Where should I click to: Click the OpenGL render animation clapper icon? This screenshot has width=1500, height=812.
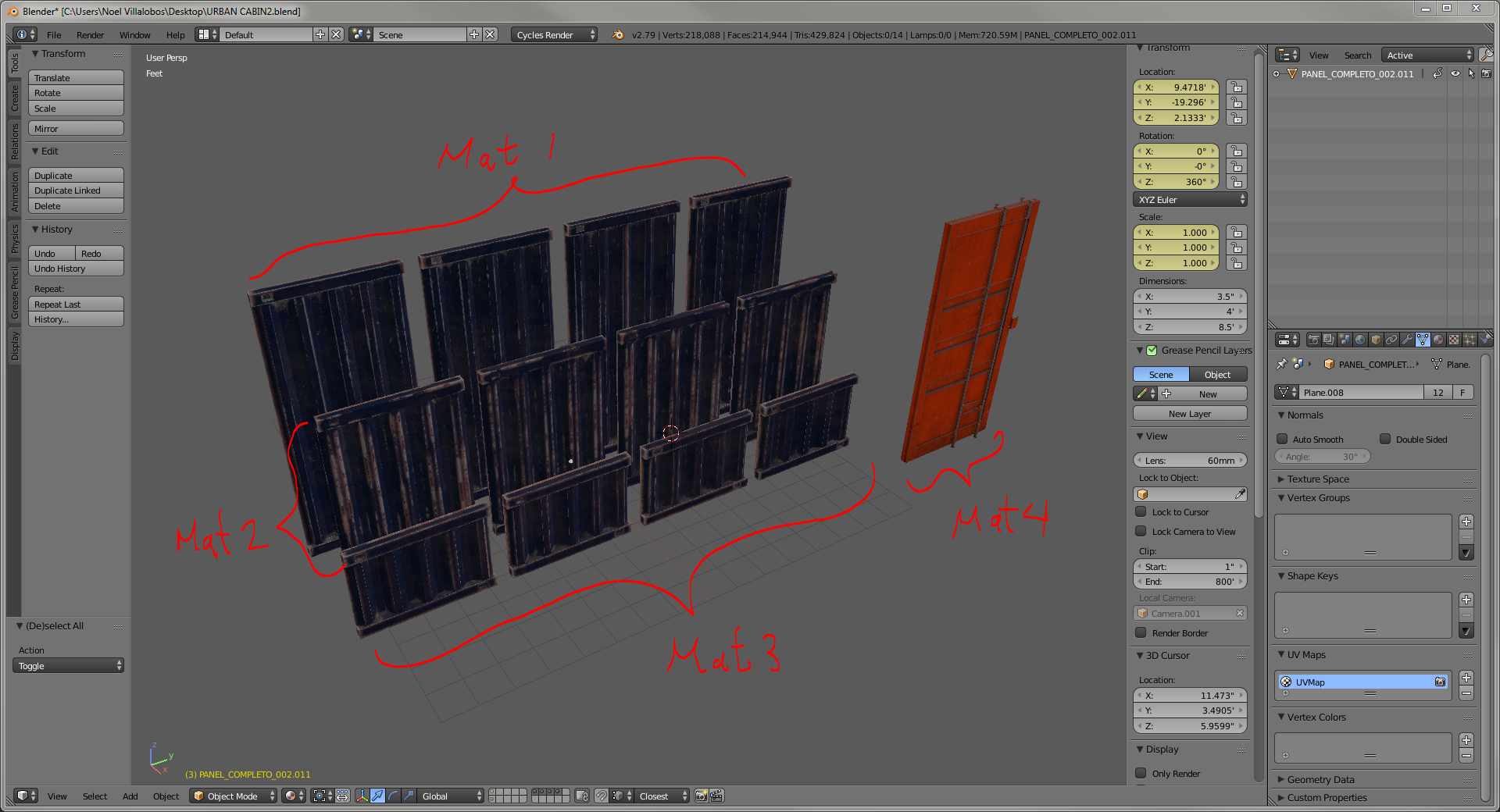click(x=716, y=796)
